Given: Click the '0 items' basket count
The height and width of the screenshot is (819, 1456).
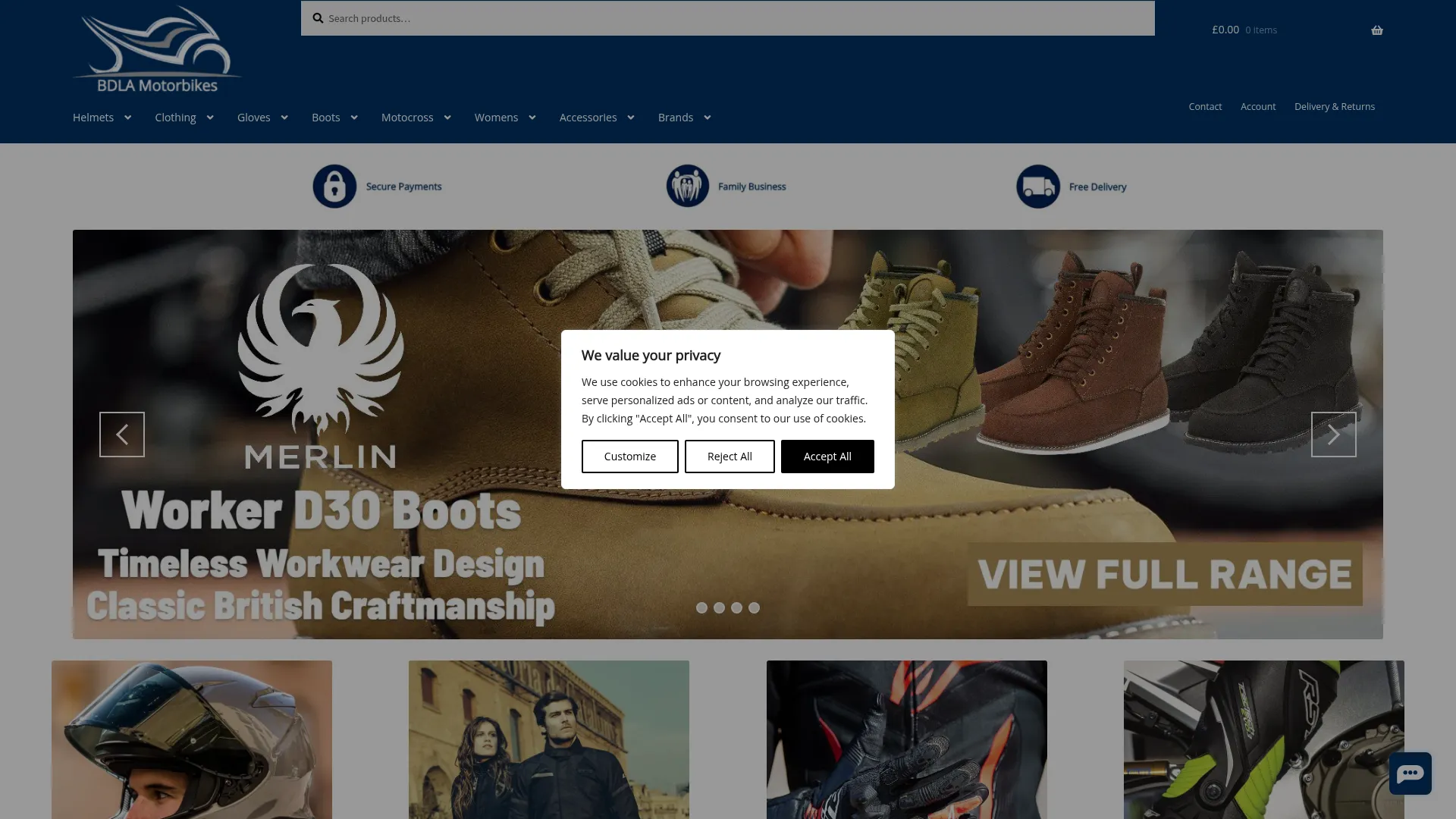Looking at the screenshot, I should 1261,30.
